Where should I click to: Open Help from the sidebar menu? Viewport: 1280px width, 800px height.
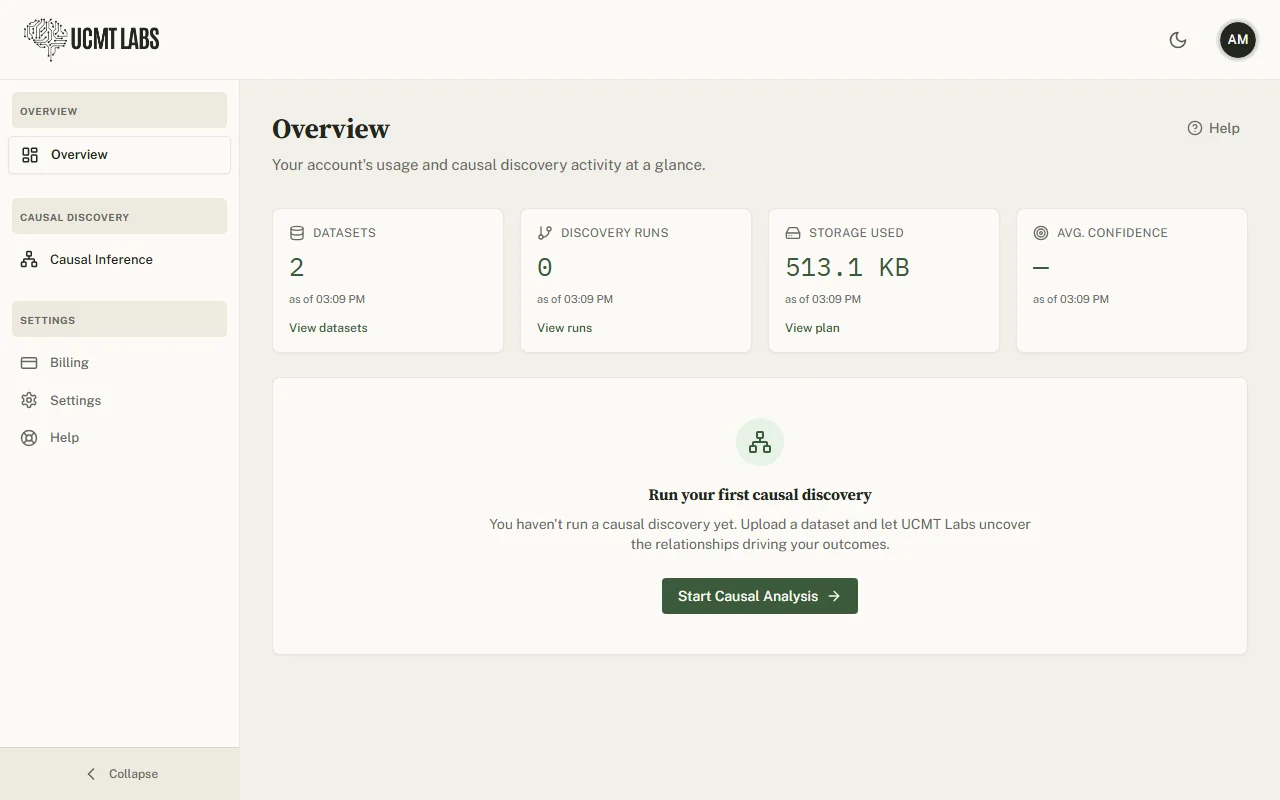point(120,438)
